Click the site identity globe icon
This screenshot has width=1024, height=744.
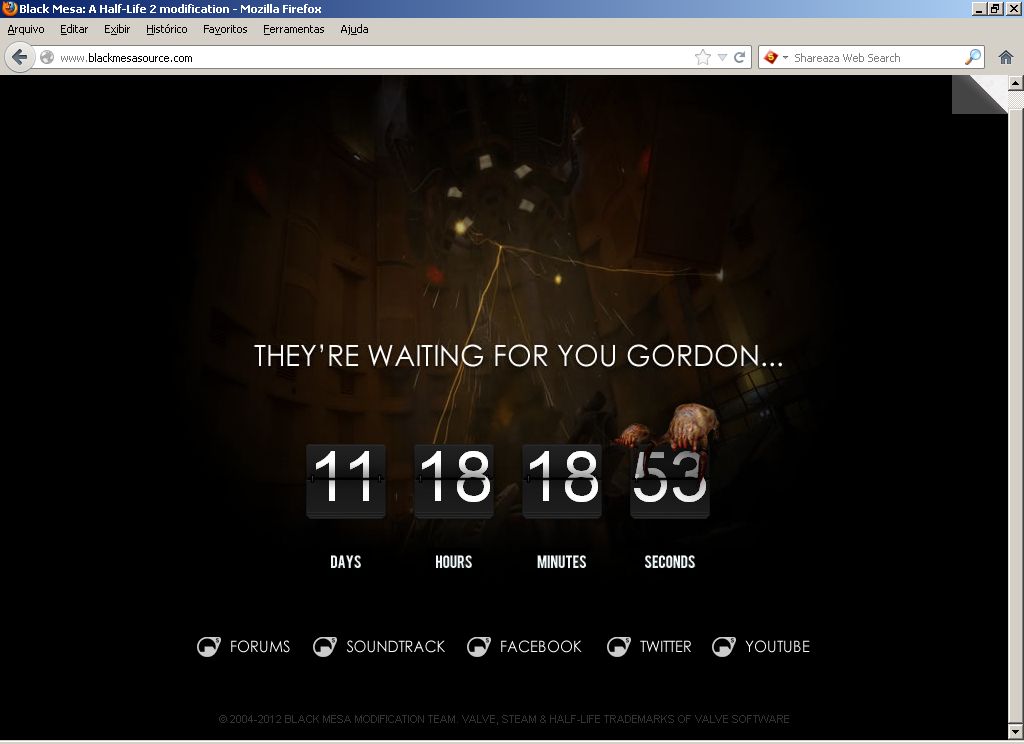[47, 57]
